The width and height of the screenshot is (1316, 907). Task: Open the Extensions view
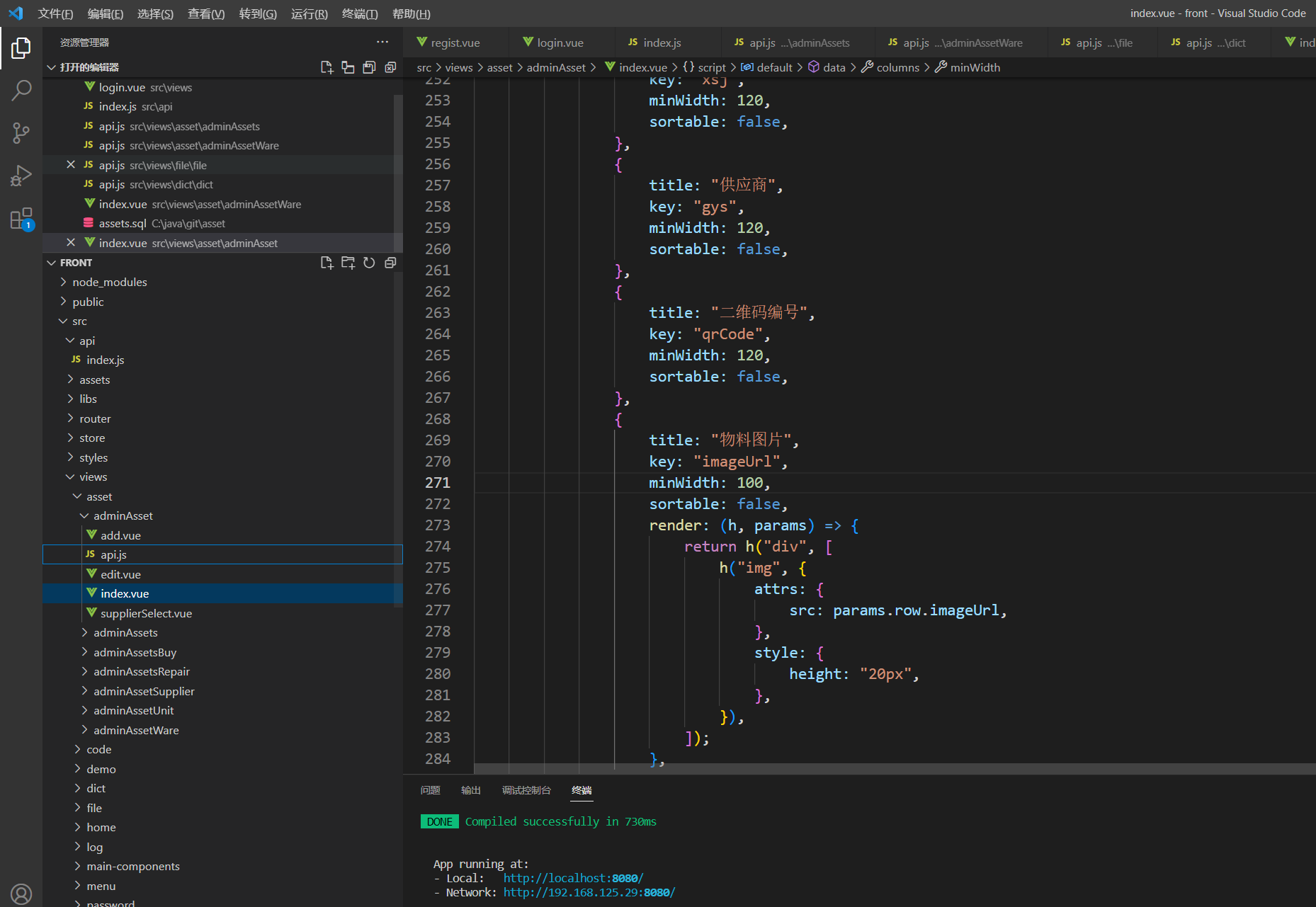point(21,219)
